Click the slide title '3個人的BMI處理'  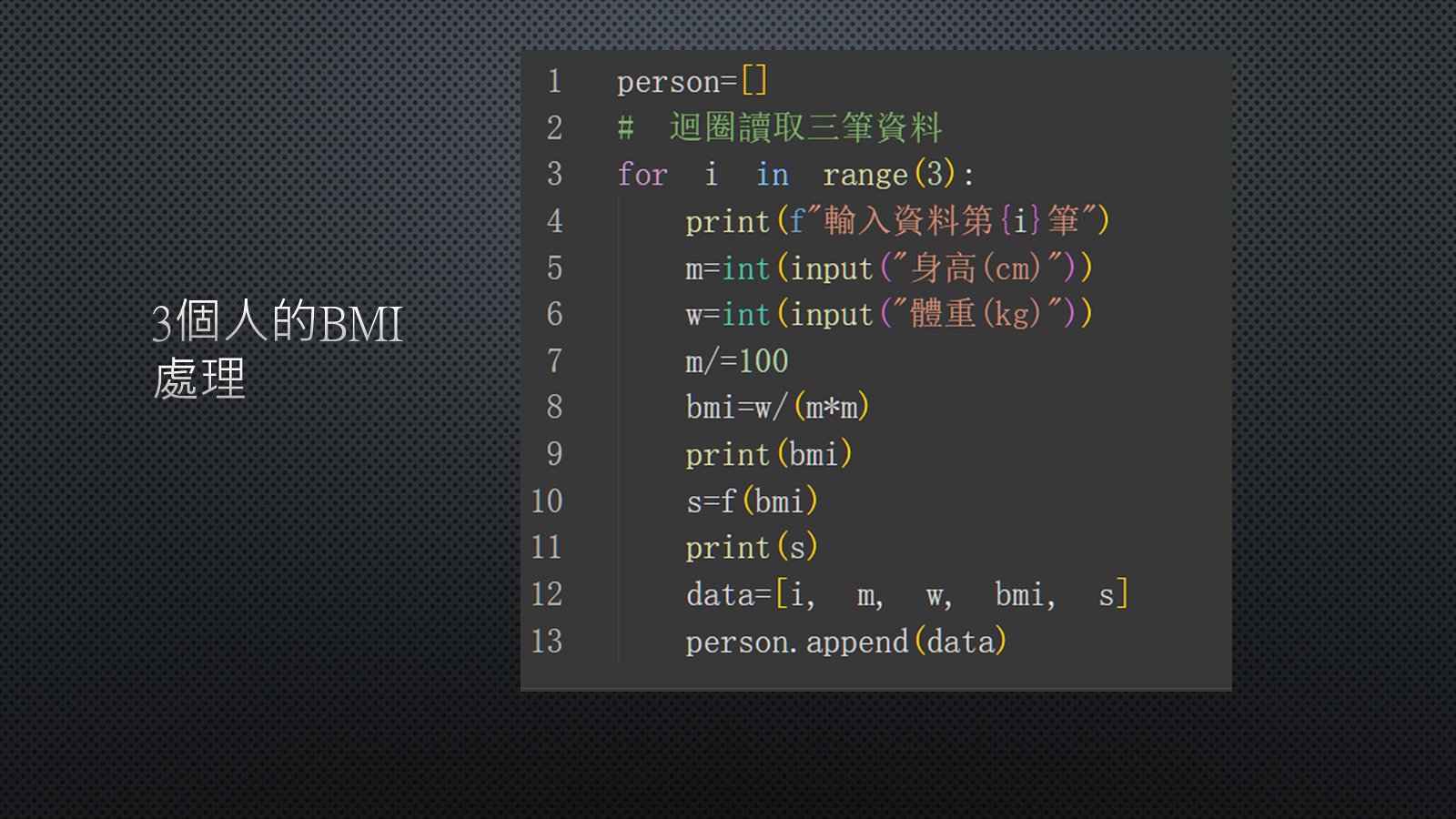pyautogui.click(x=276, y=349)
